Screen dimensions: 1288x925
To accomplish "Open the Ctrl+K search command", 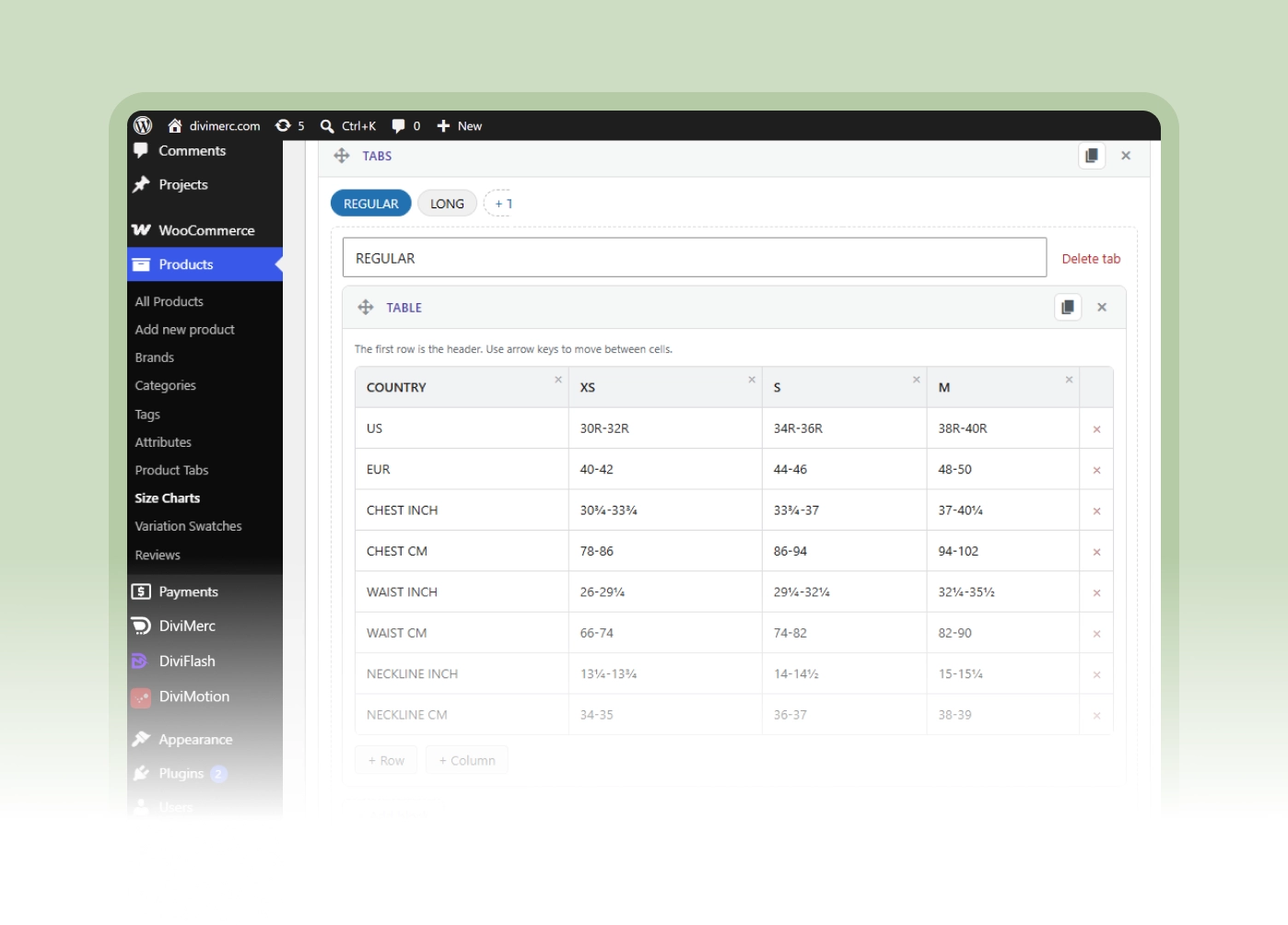I will click(x=347, y=126).
